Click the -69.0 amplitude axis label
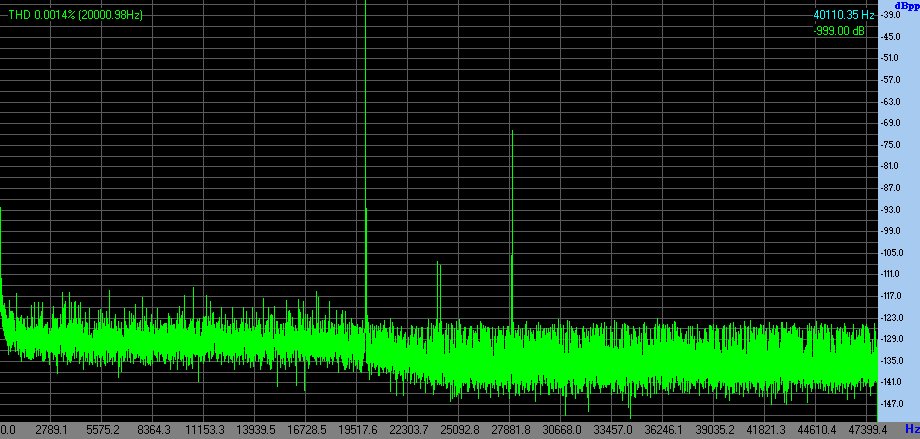 (891, 123)
